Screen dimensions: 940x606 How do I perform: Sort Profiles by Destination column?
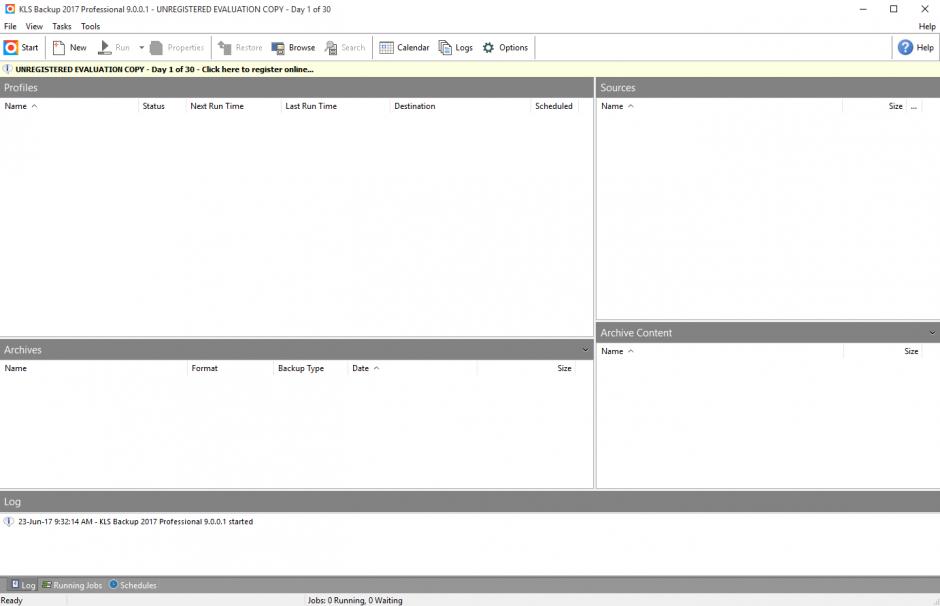tap(460, 106)
